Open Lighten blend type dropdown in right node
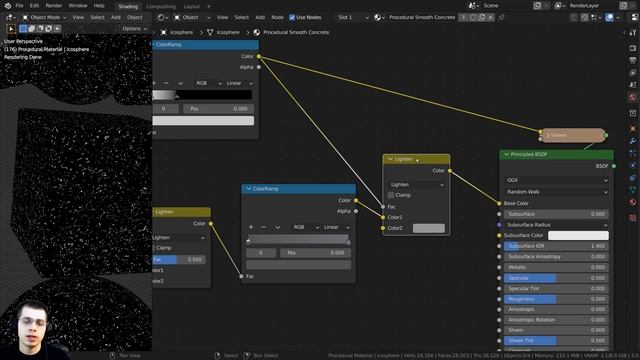 click(x=417, y=185)
